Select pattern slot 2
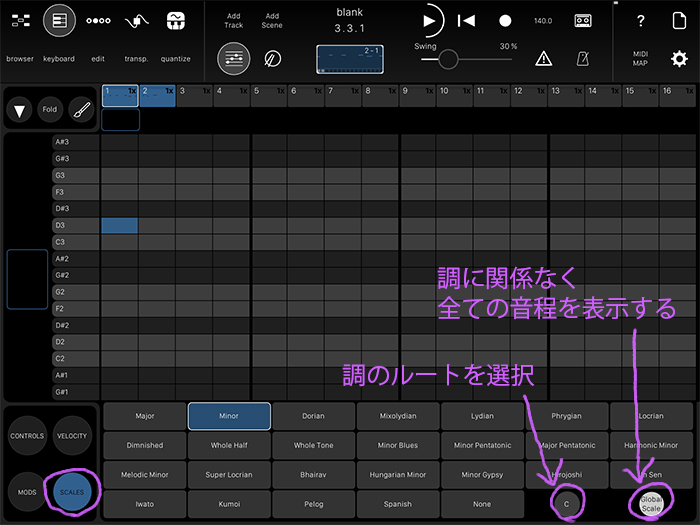The width and height of the screenshot is (700, 525). [x=158, y=96]
